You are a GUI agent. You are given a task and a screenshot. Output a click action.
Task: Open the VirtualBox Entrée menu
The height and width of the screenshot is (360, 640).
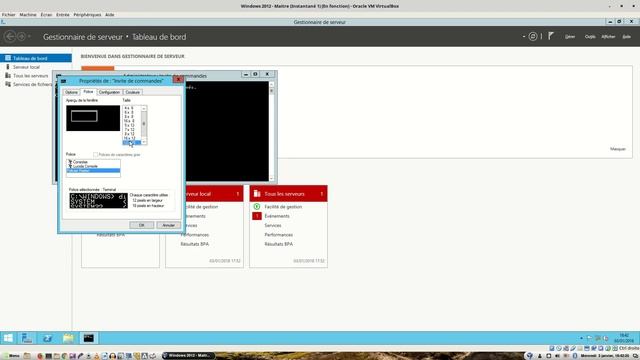pos(62,15)
